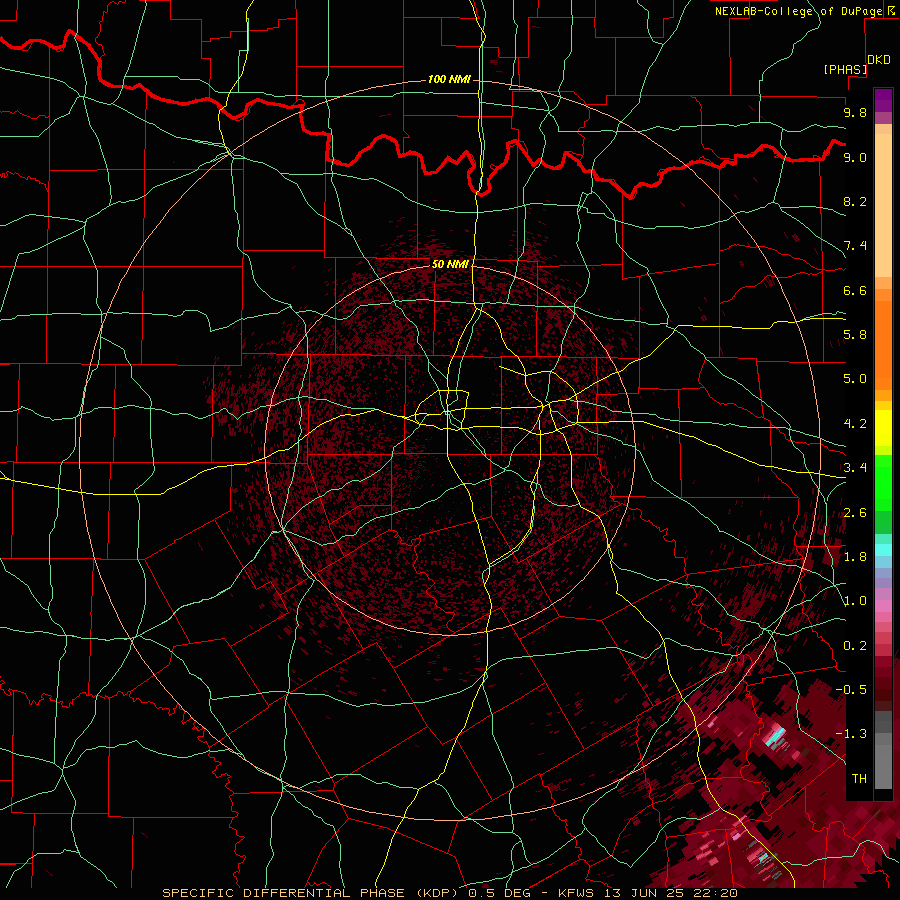Click the -1.3 value on the scale

[851, 734]
